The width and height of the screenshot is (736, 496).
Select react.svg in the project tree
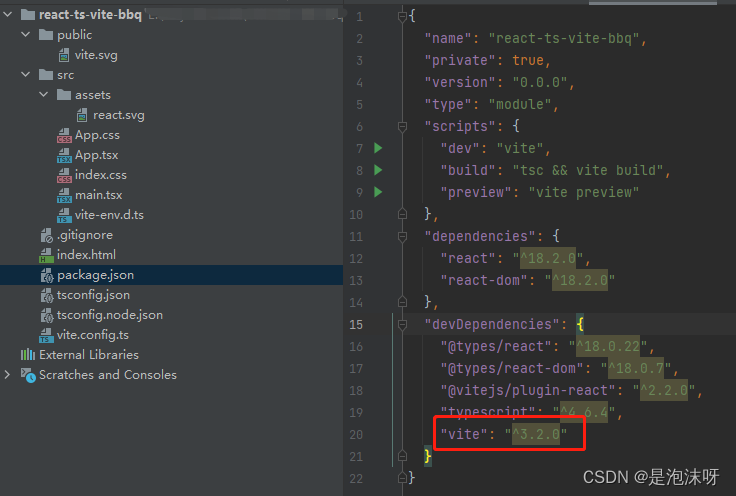point(119,115)
